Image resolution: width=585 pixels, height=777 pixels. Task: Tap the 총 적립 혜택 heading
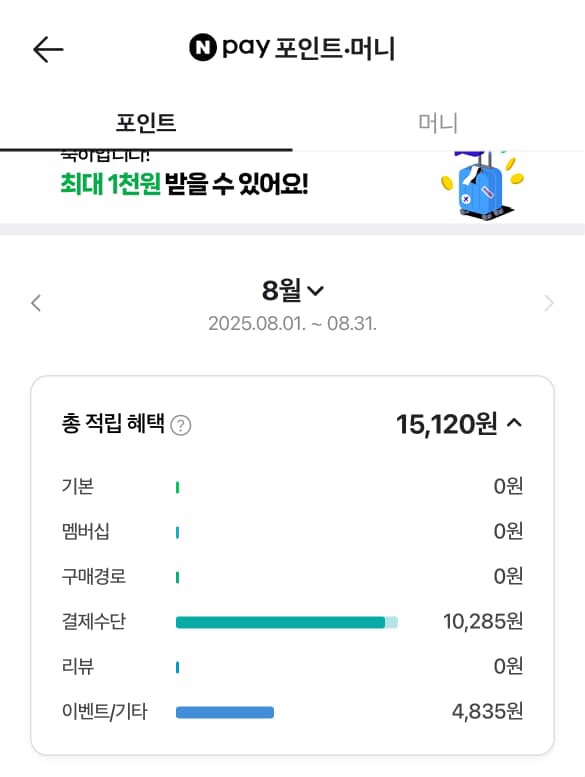click(x=112, y=424)
